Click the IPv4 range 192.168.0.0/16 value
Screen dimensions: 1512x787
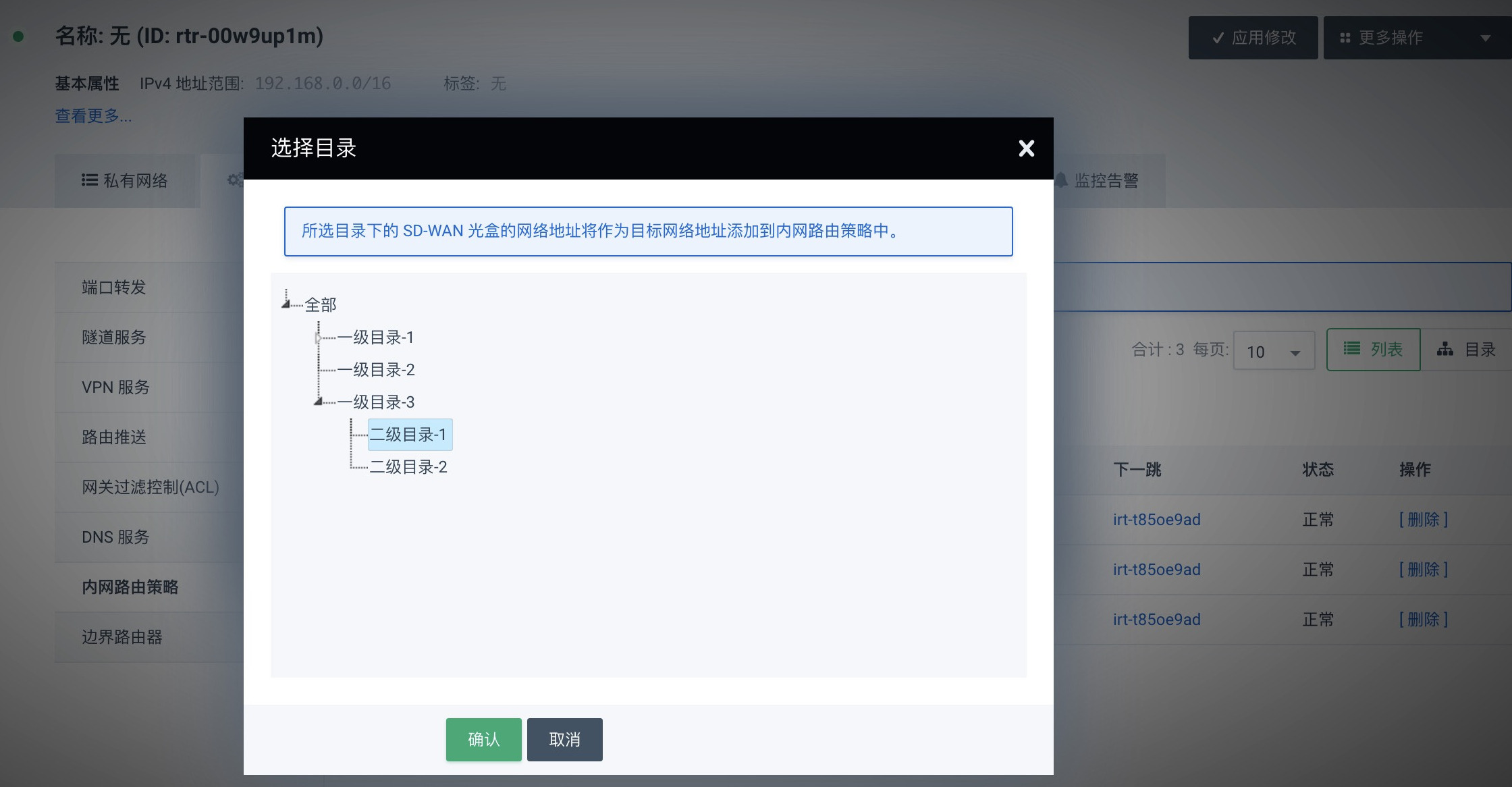(323, 84)
